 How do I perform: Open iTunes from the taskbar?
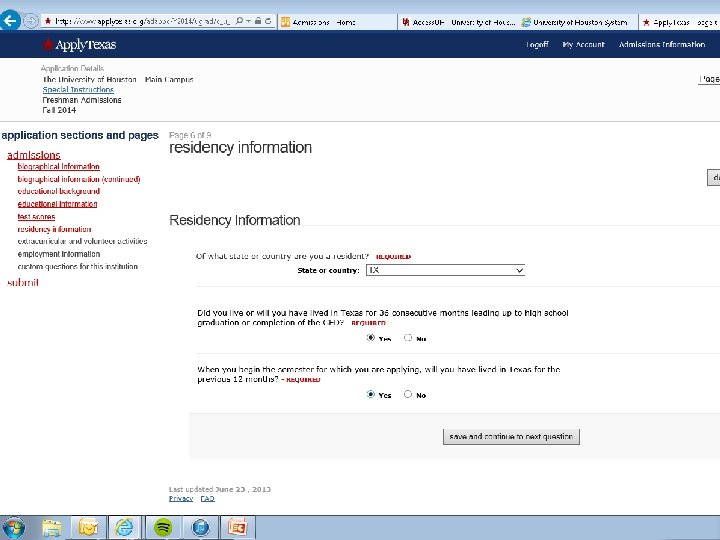pyautogui.click(x=200, y=528)
